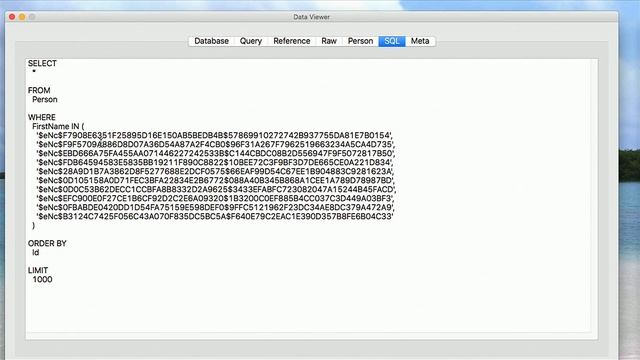Viewport: 640px width, 360px height.
Task: Open the Query tab
Action: click(251, 41)
